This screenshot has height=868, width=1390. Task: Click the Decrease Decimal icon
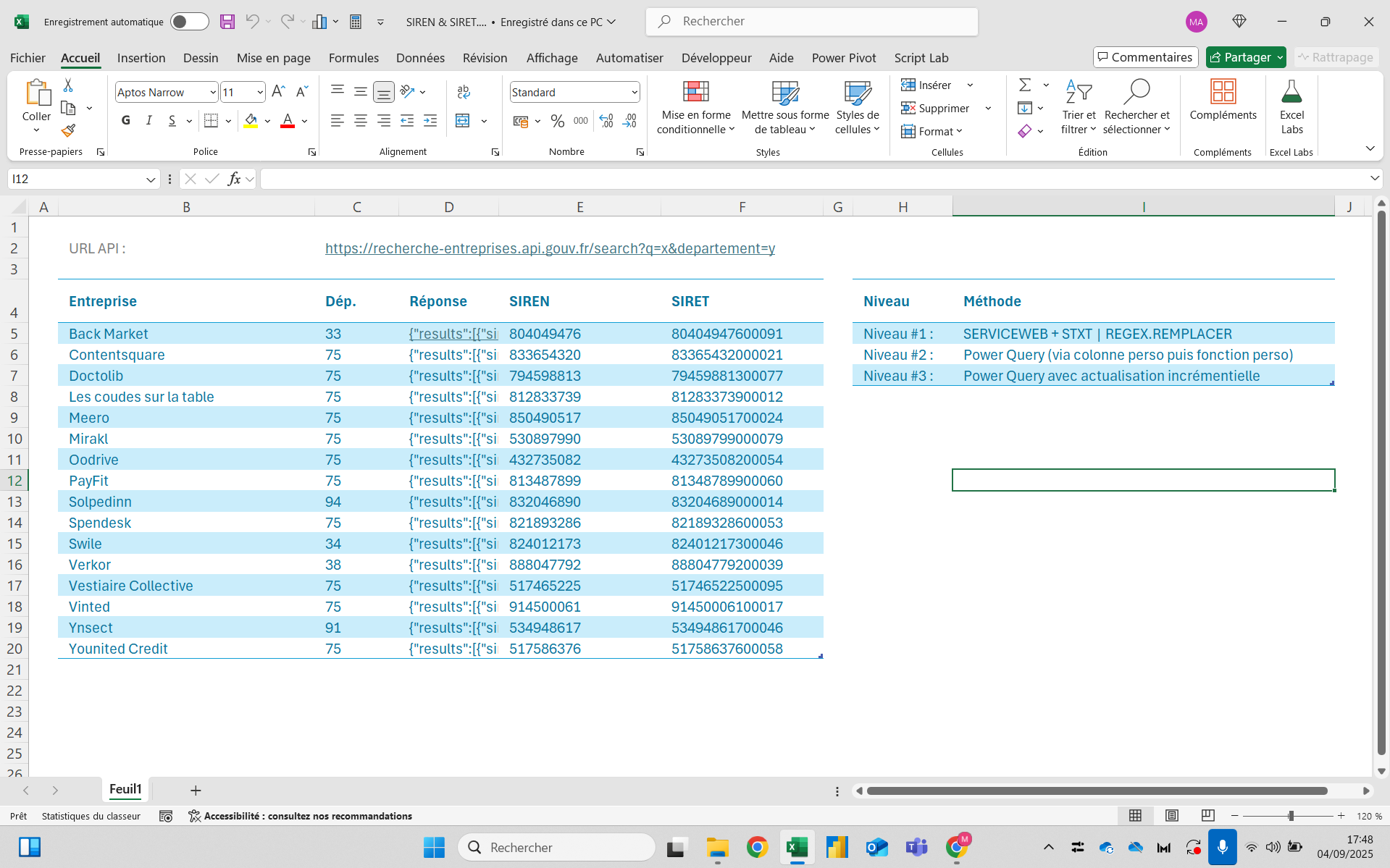pos(630,121)
